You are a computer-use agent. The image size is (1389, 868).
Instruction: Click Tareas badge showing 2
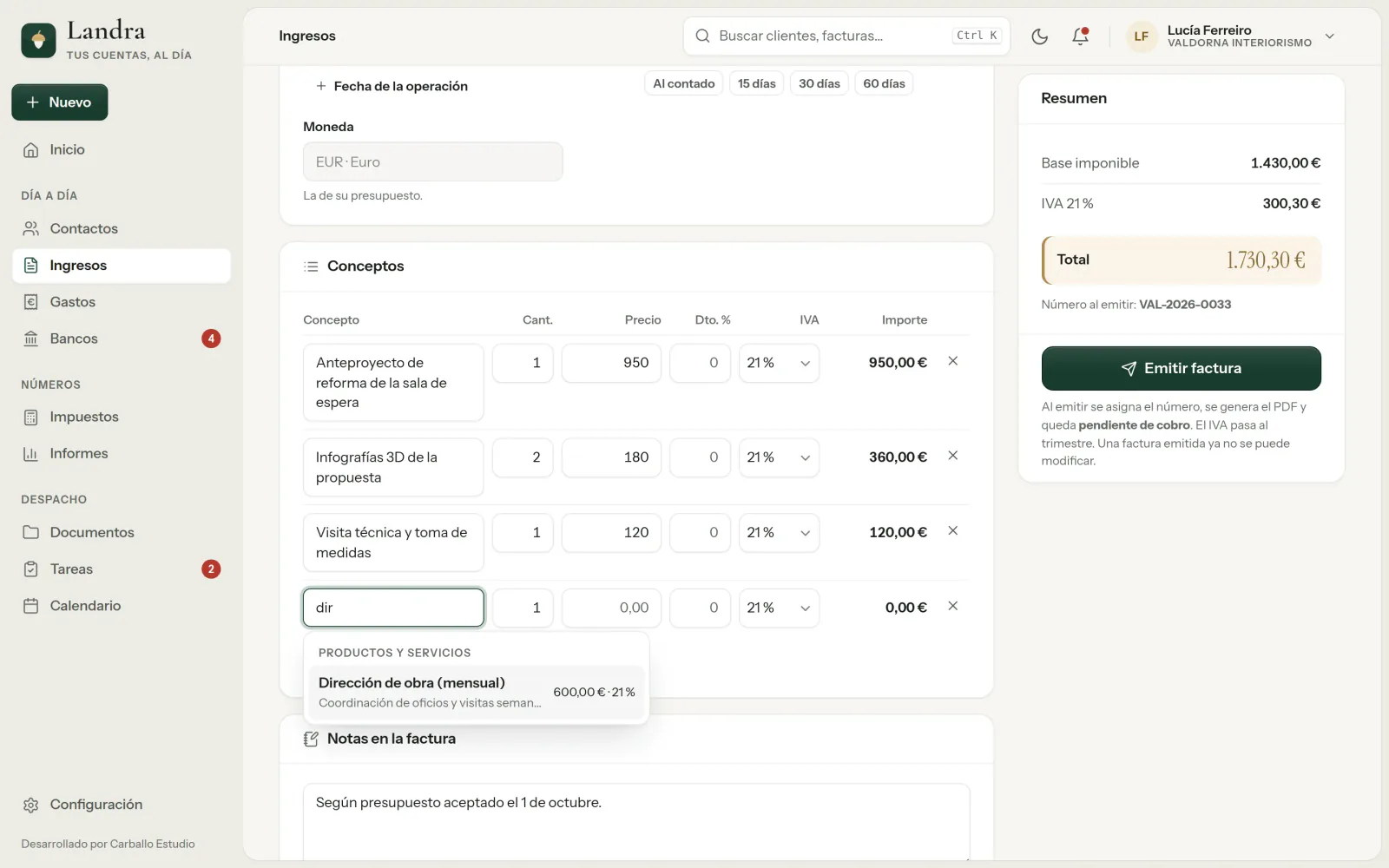pyautogui.click(x=211, y=569)
